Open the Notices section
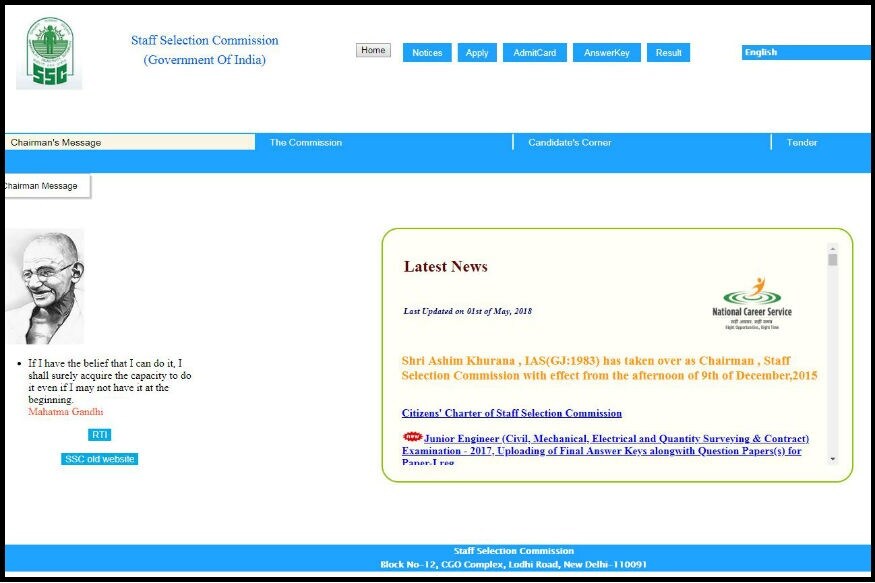 point(426,53)
